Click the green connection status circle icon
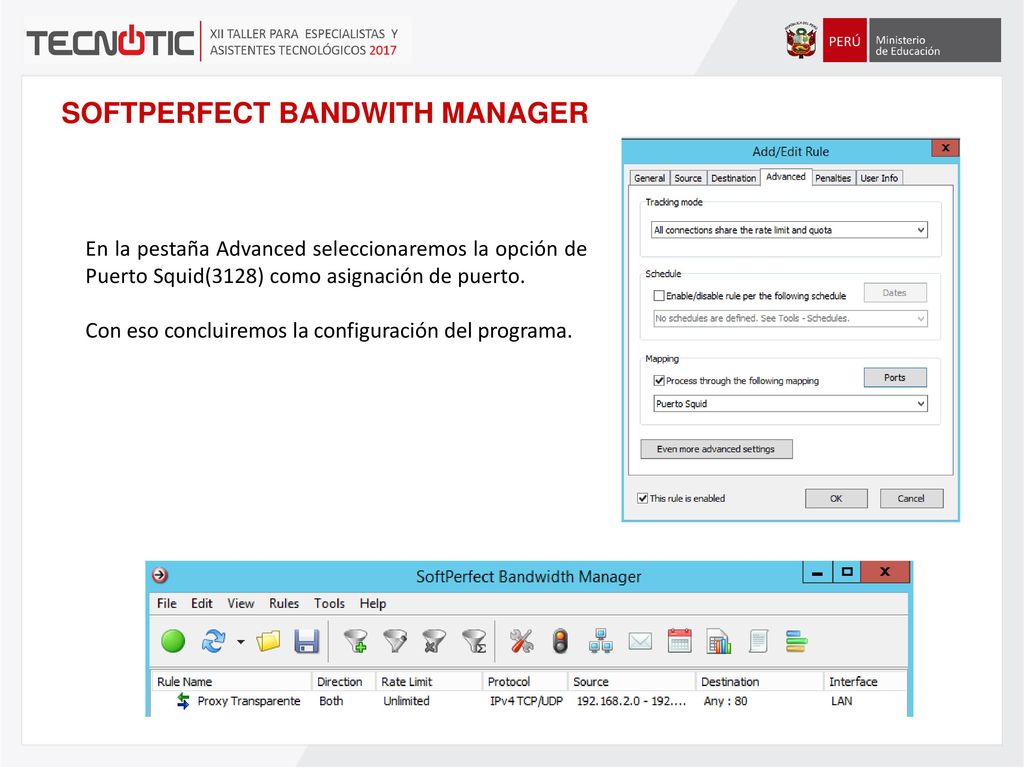The width and height of the screenshot is (1024, 768). click(x=173, y=641)
